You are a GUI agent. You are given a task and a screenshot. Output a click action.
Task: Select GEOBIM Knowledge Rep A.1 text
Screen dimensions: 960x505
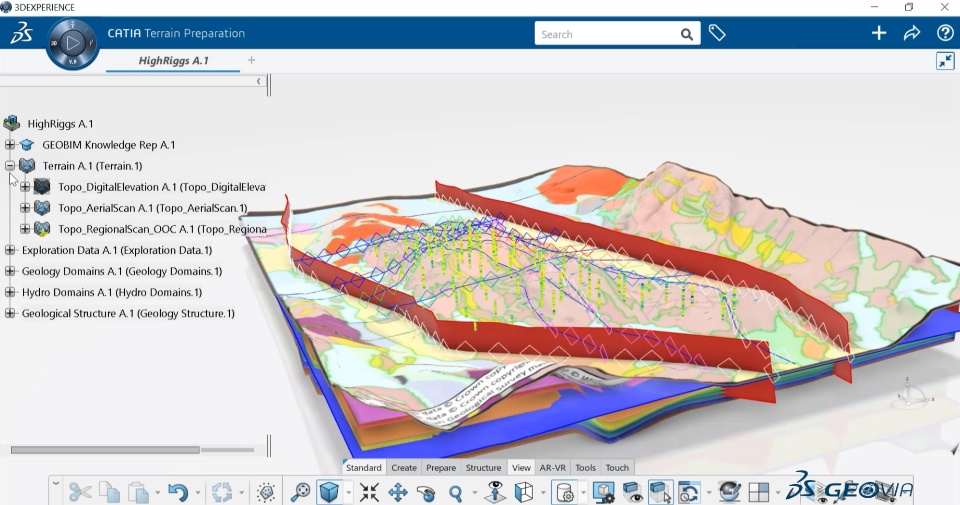point(108,145)
